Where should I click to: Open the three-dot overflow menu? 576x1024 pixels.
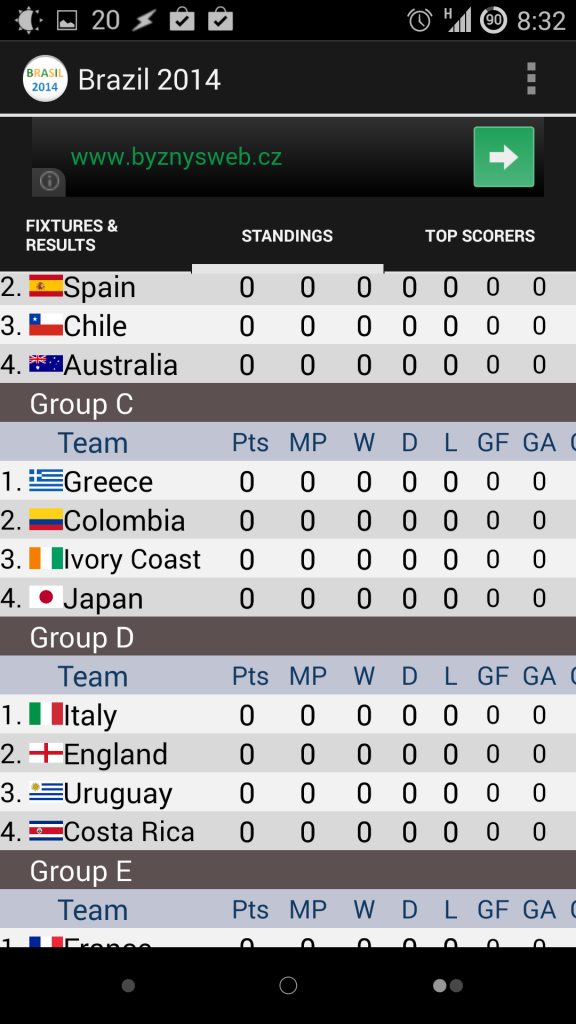coord(531,79)
